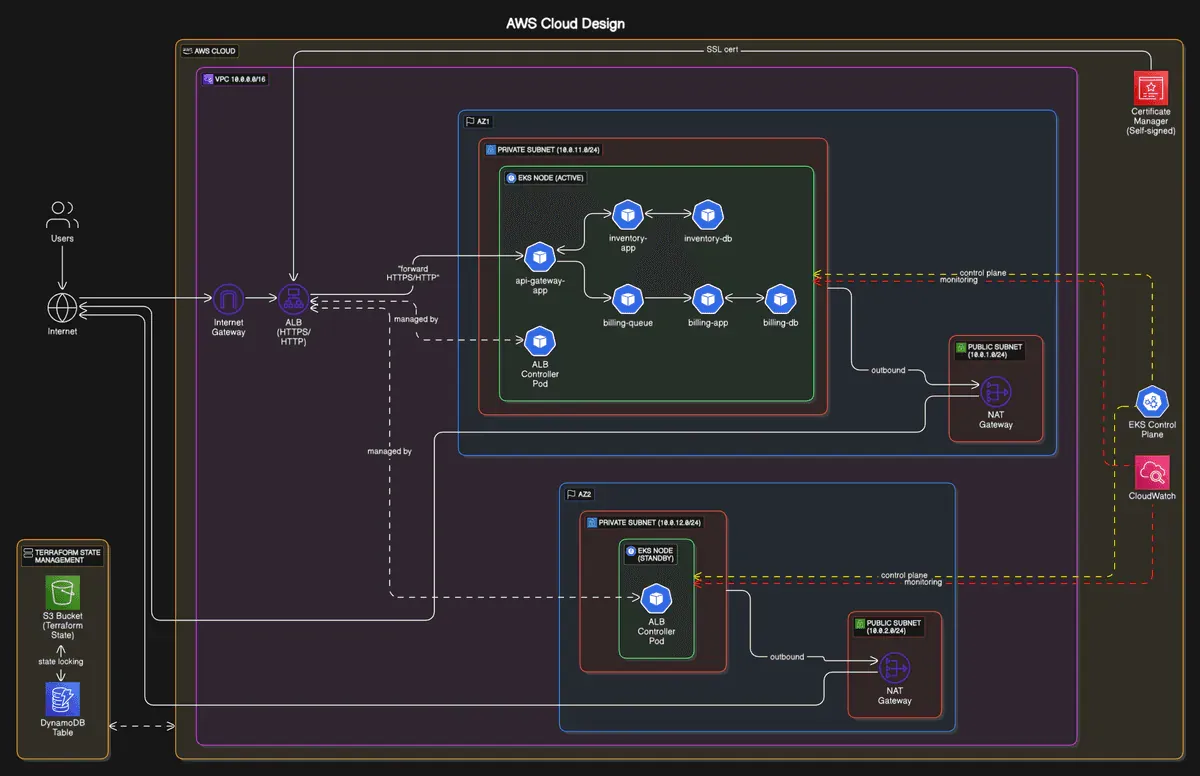This screenshot has height=776, width=1200.
Task: Click the PUBLIC SUBNET (10.0.1.0/24) label
Action: point(988,350)
